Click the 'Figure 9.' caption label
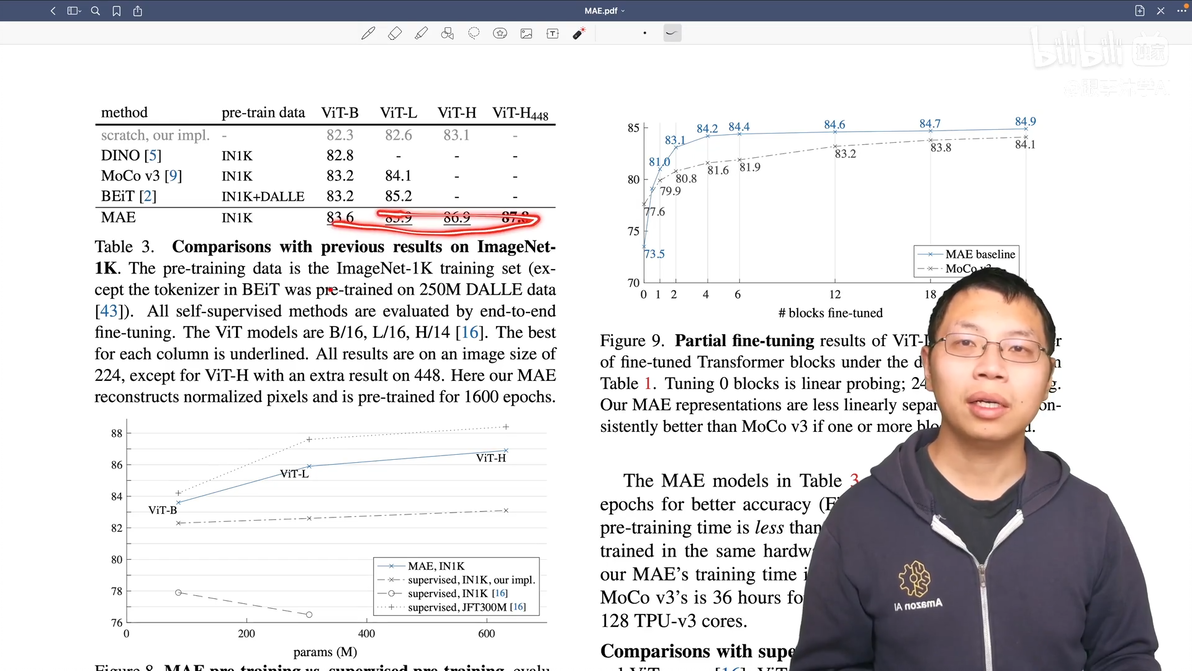The image size is (1192, 671). click(632, 340)
